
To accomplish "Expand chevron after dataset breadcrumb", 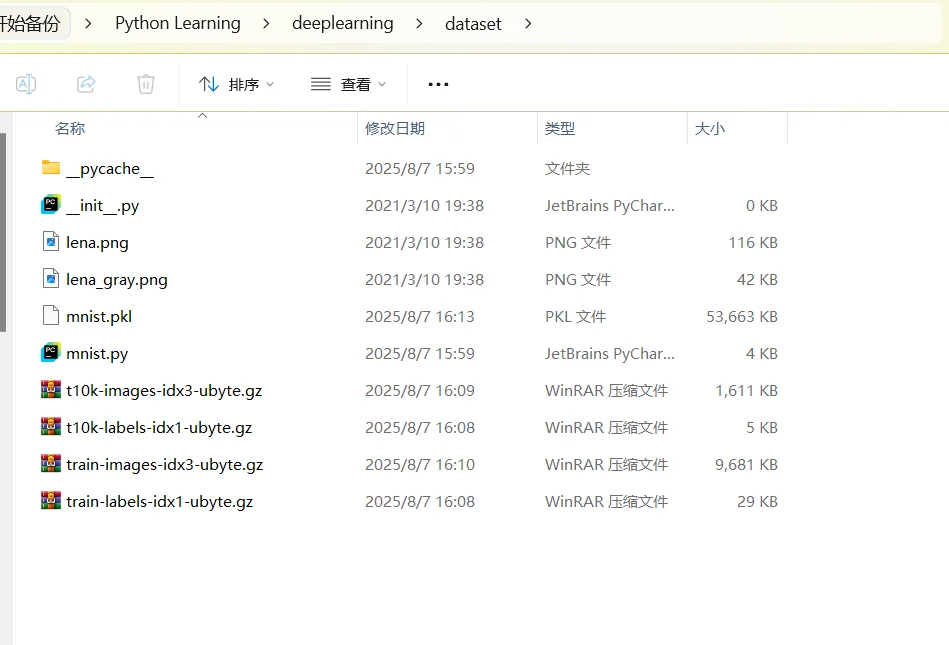I will 528,24.
